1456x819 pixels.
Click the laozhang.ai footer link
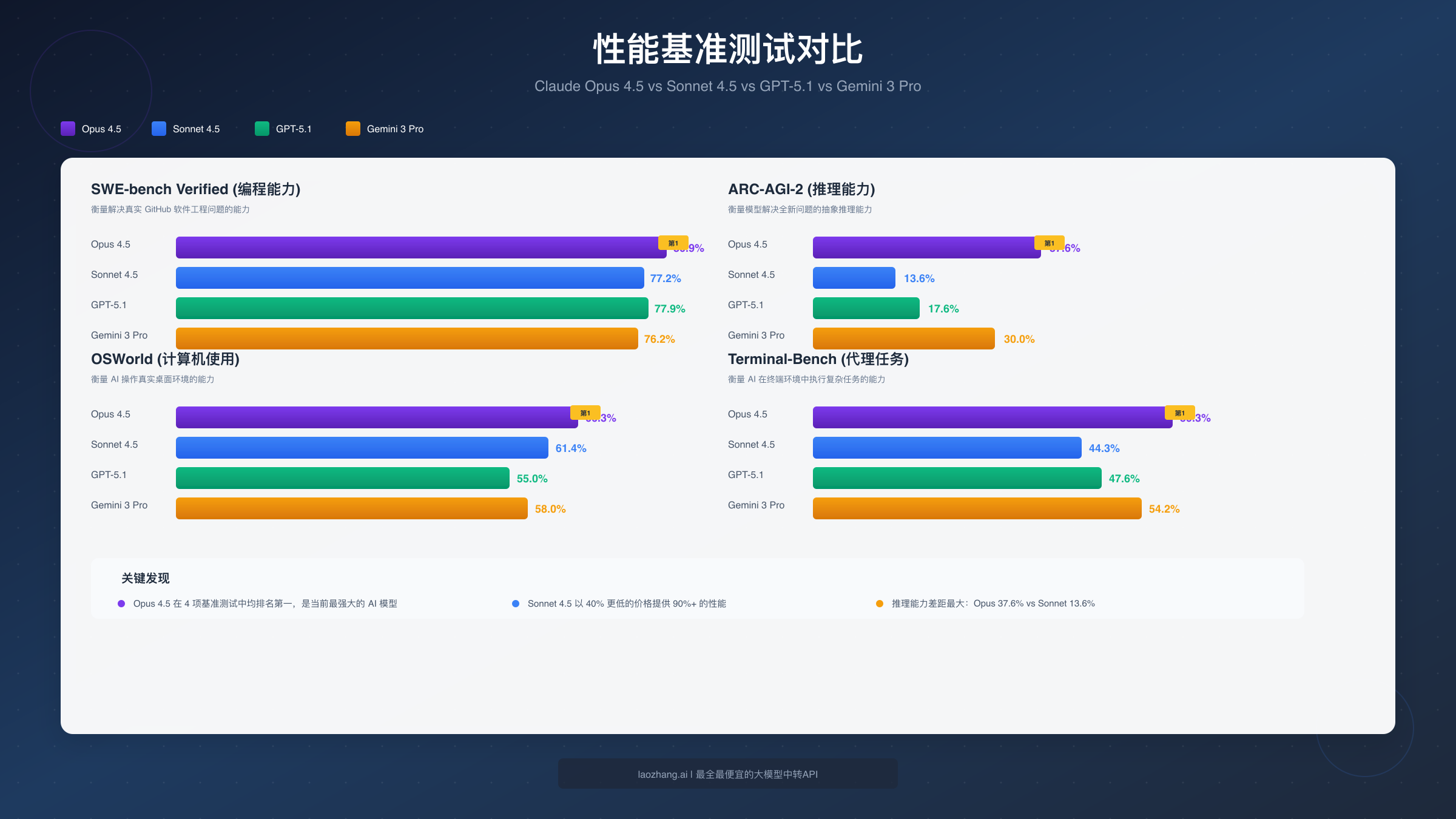click(x=727, y=774)
